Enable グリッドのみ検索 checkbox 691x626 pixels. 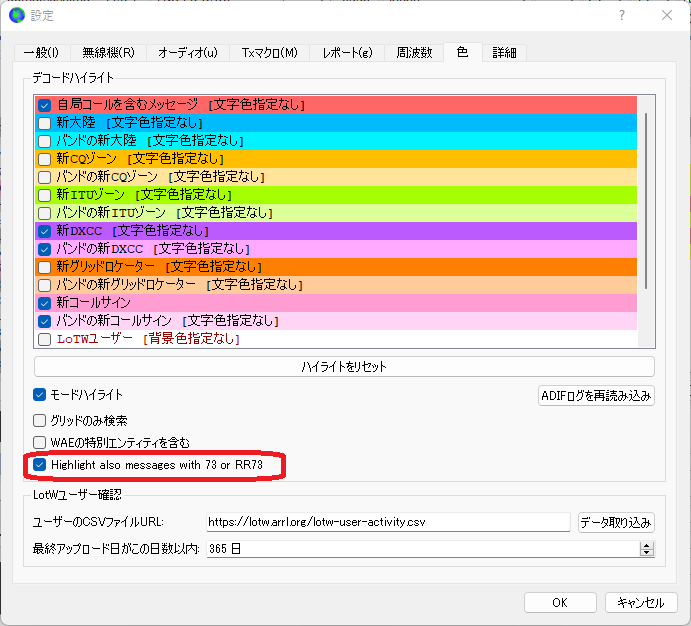(x=40, y=421)
